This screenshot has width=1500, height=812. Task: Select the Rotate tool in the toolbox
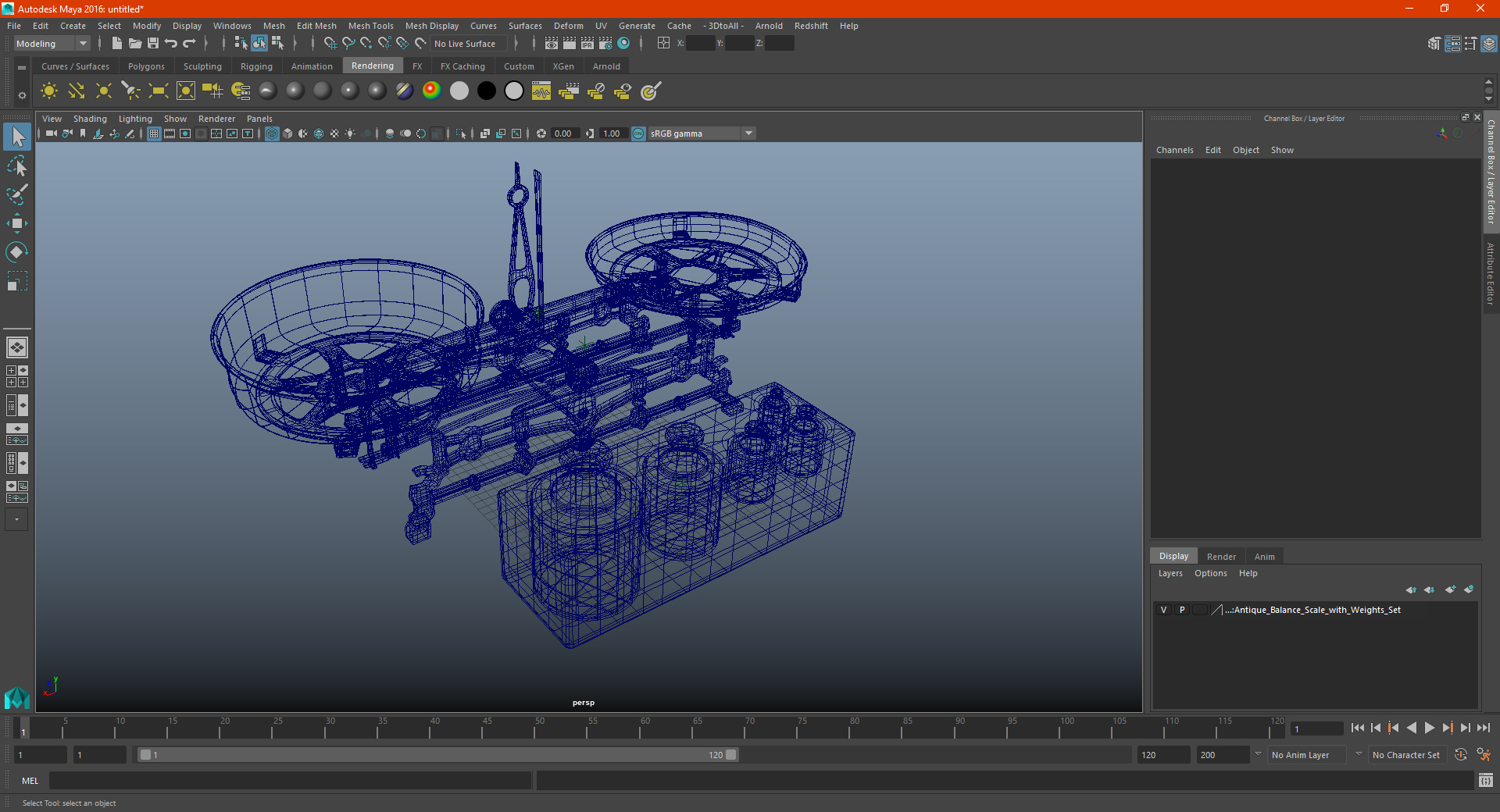coord(16,251)
